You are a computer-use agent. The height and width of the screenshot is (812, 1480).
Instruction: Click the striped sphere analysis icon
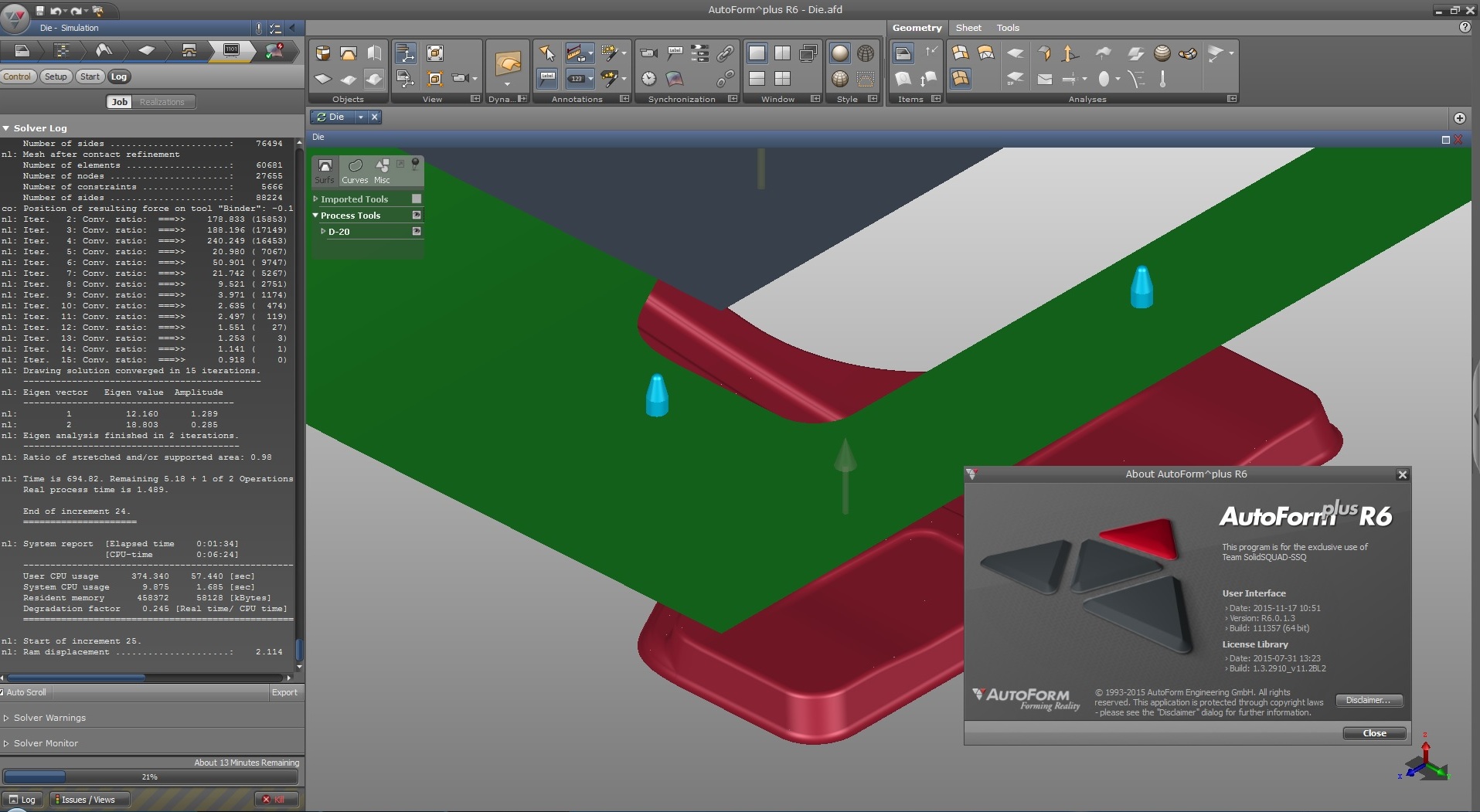click(x=1162, y=53)
